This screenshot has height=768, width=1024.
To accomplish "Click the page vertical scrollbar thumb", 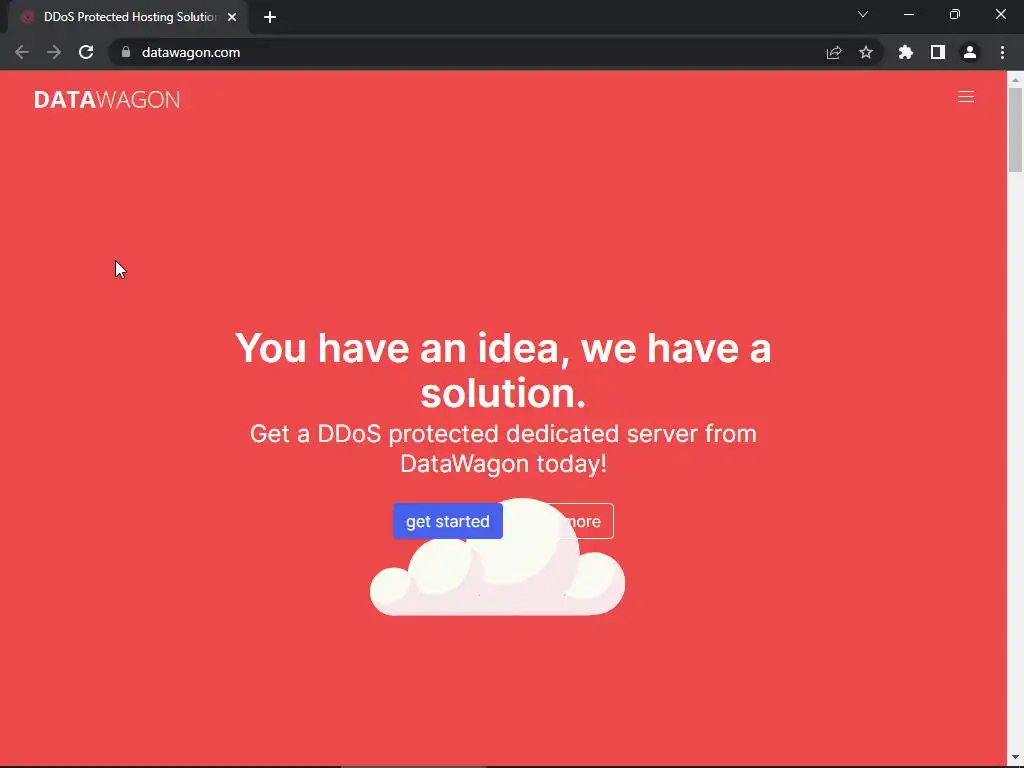I will [x=1015, y=129].
